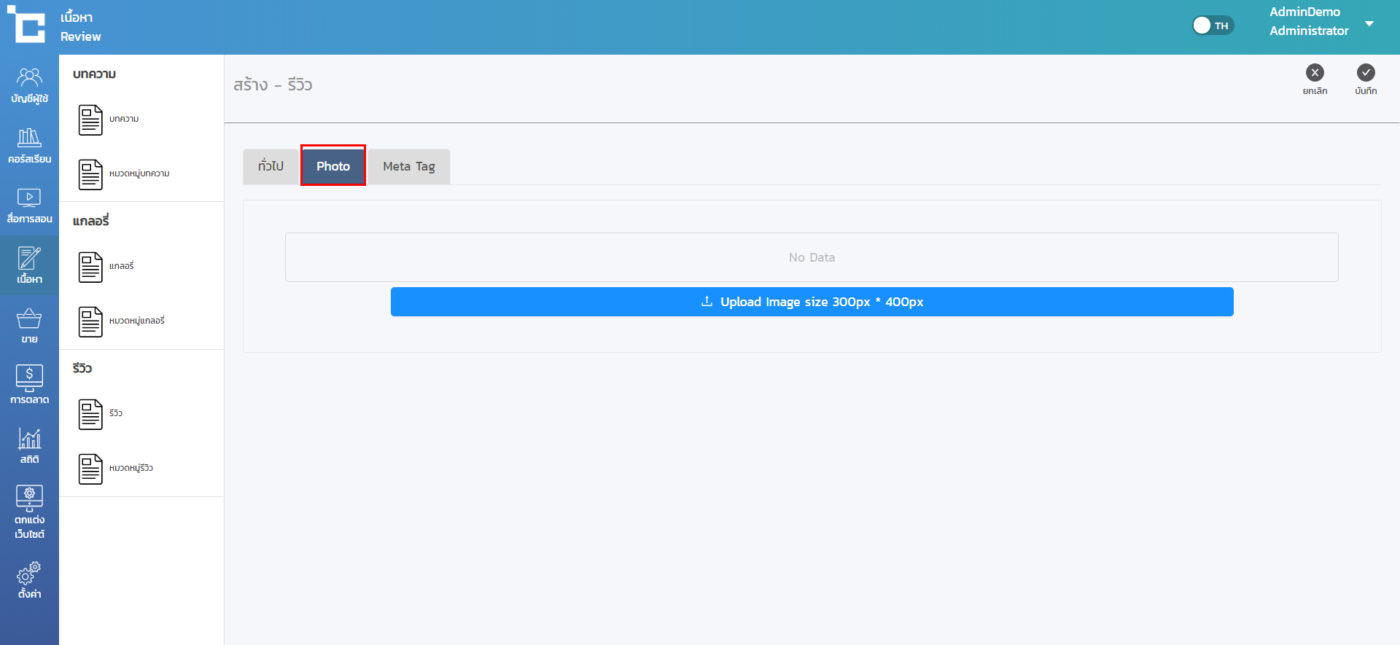The image size is (1400, 645).
Task: Select the Photo tab
Action: [333, 167]
